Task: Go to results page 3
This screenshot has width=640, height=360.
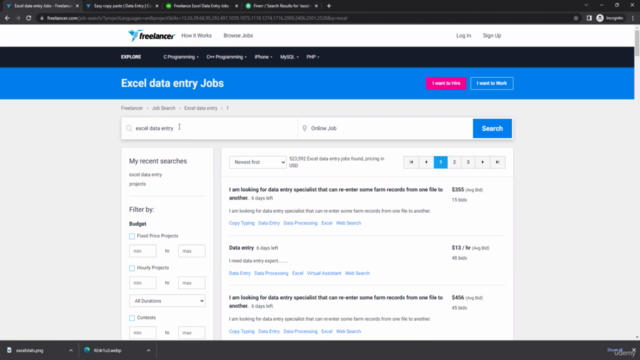Action: click(x=468, y=162)
